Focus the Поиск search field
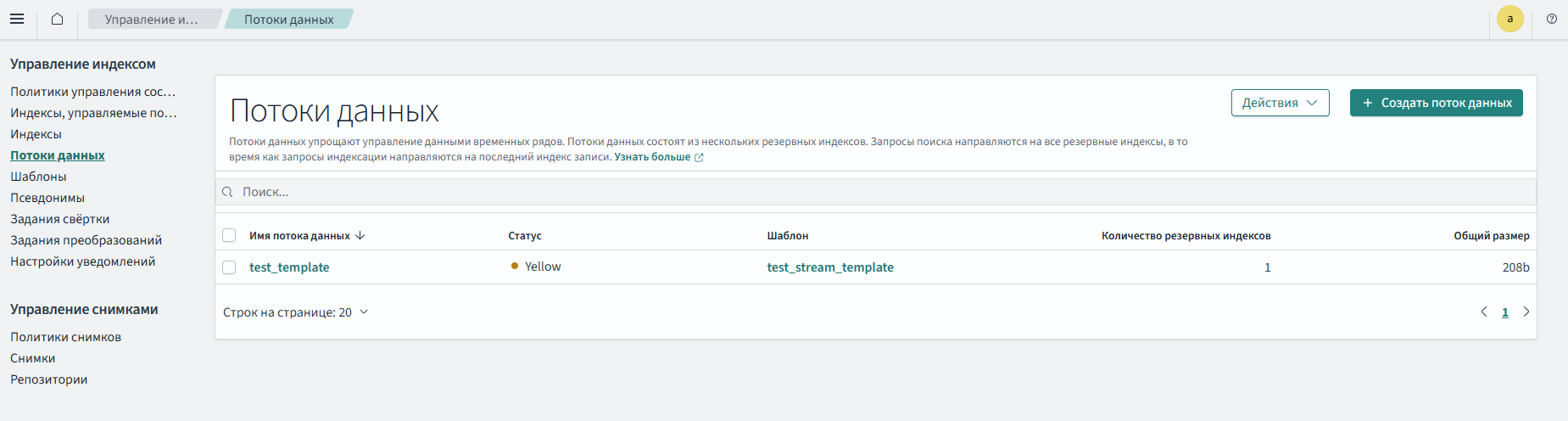The height and width of the screenshot is (421, 1568). tap(873, 192)
